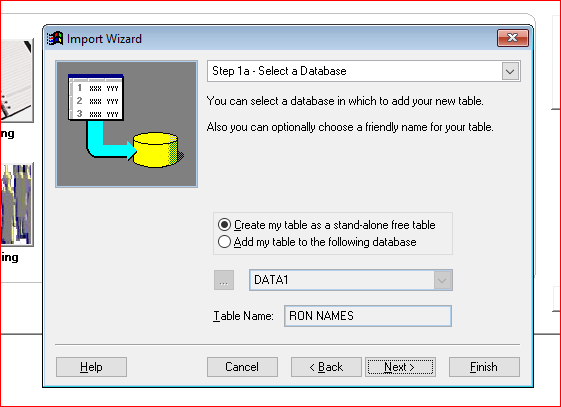Image resolution: width=561 pixels, height=407 pixels.
Task: Close the Import Wizard dialog
Action: [513, 38]
